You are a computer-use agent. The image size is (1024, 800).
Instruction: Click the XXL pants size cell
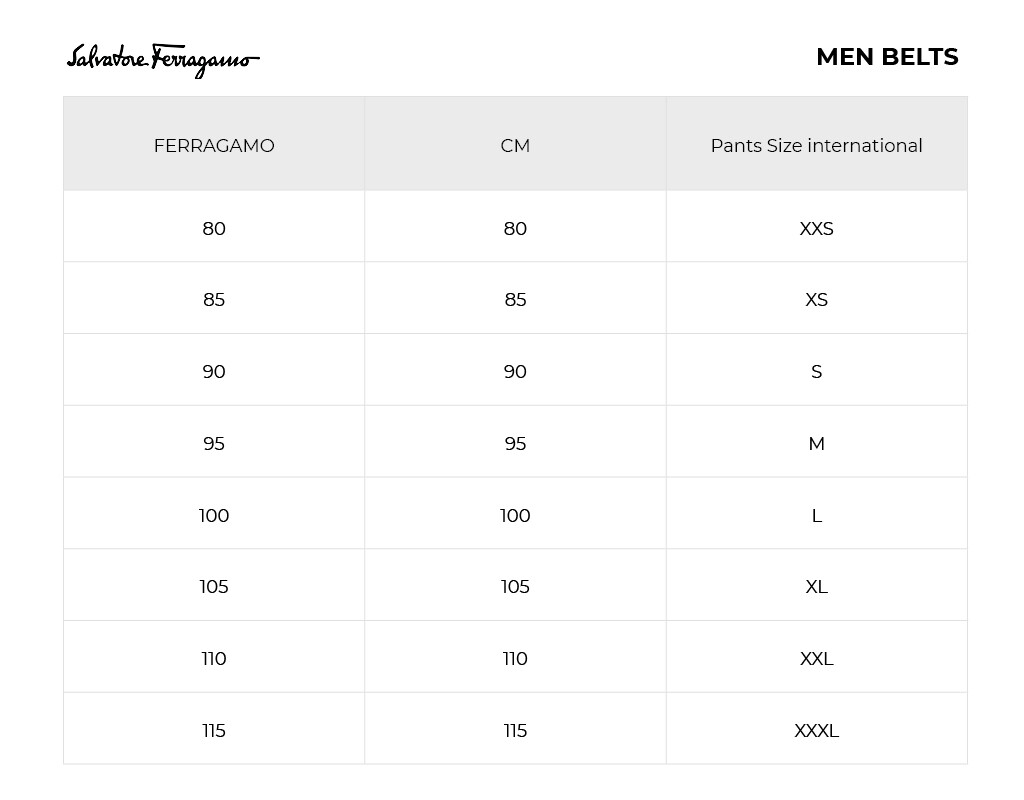pyautogui.click(x=816, y=659)
